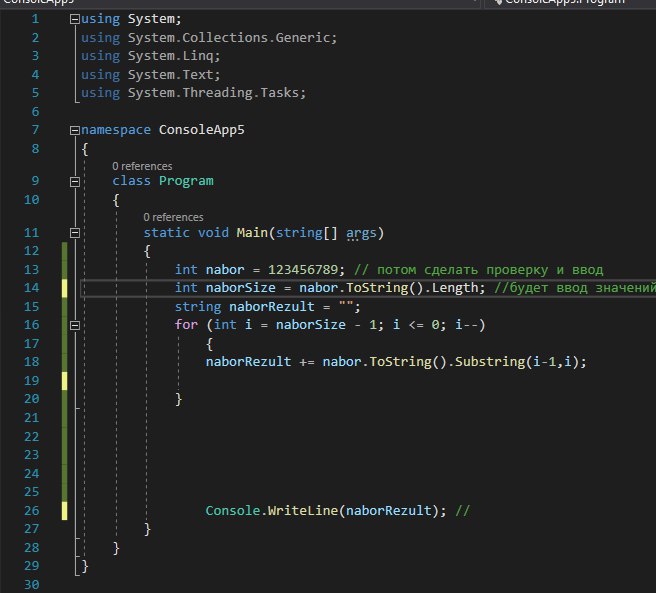Collapse the Main method outline toggle
656x593 pixels.
[74, 234]
